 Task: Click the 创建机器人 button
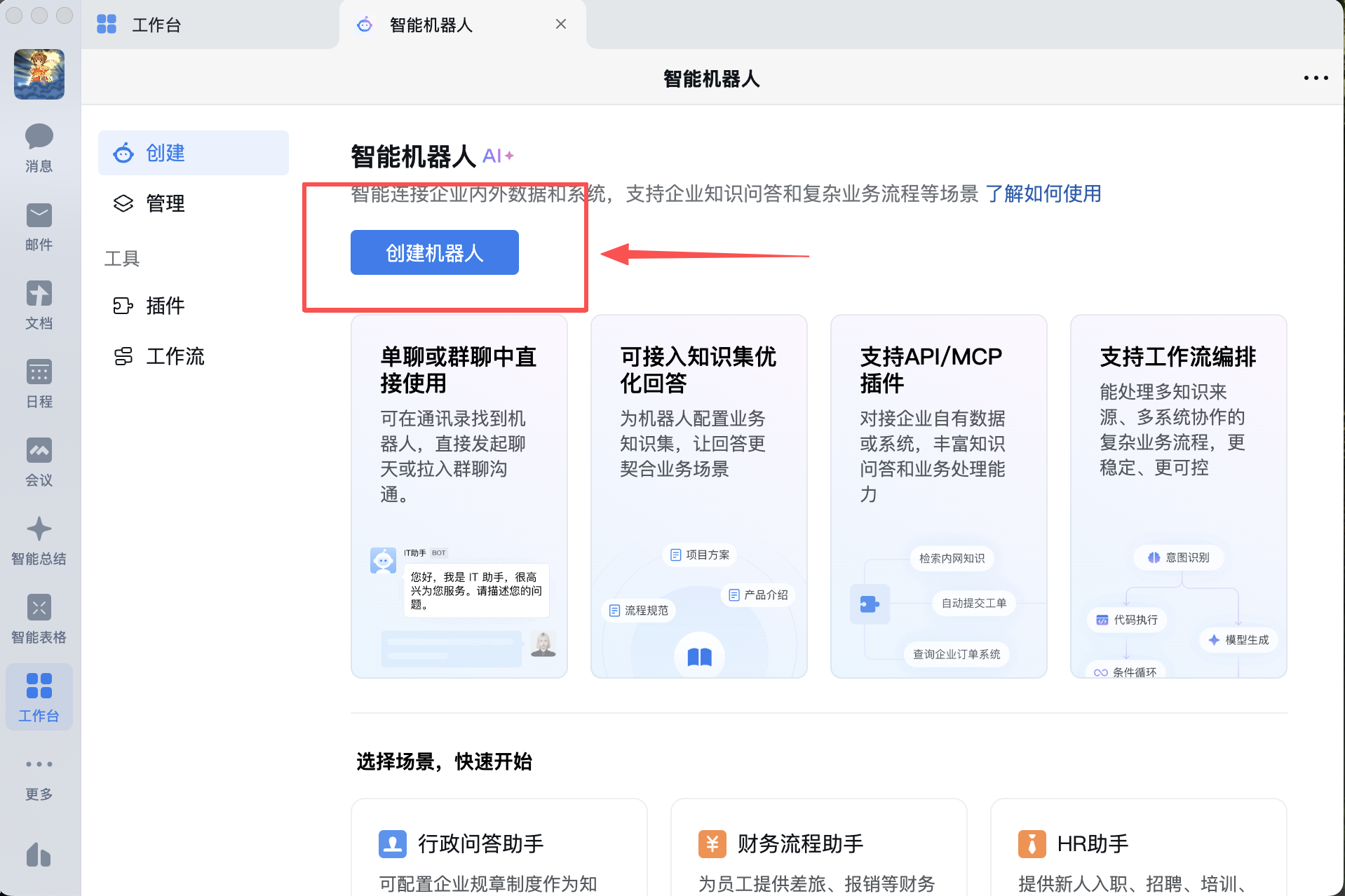click(434, 252)
